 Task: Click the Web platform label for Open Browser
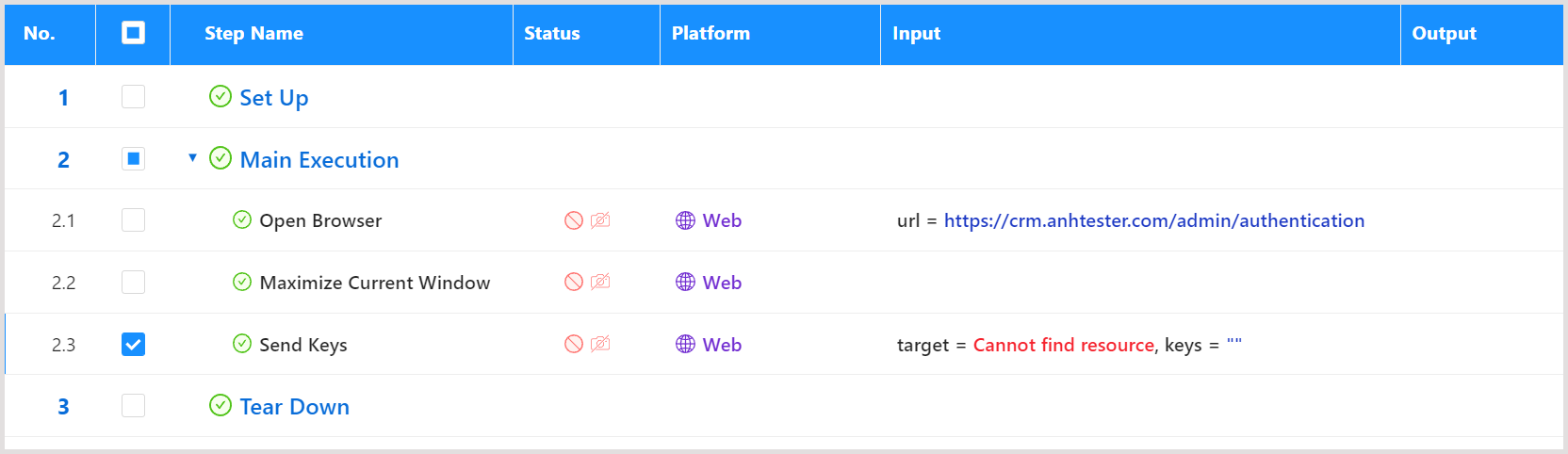coord(722,220)
